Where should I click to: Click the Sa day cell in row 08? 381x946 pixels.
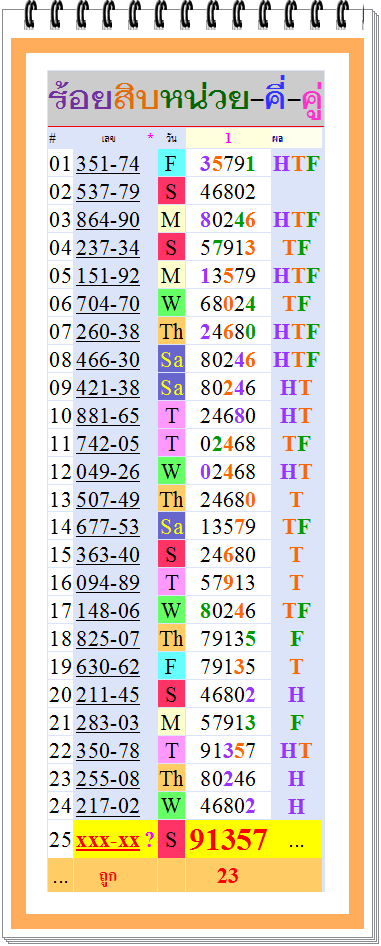pyautogui.click(x=171, y=360)
